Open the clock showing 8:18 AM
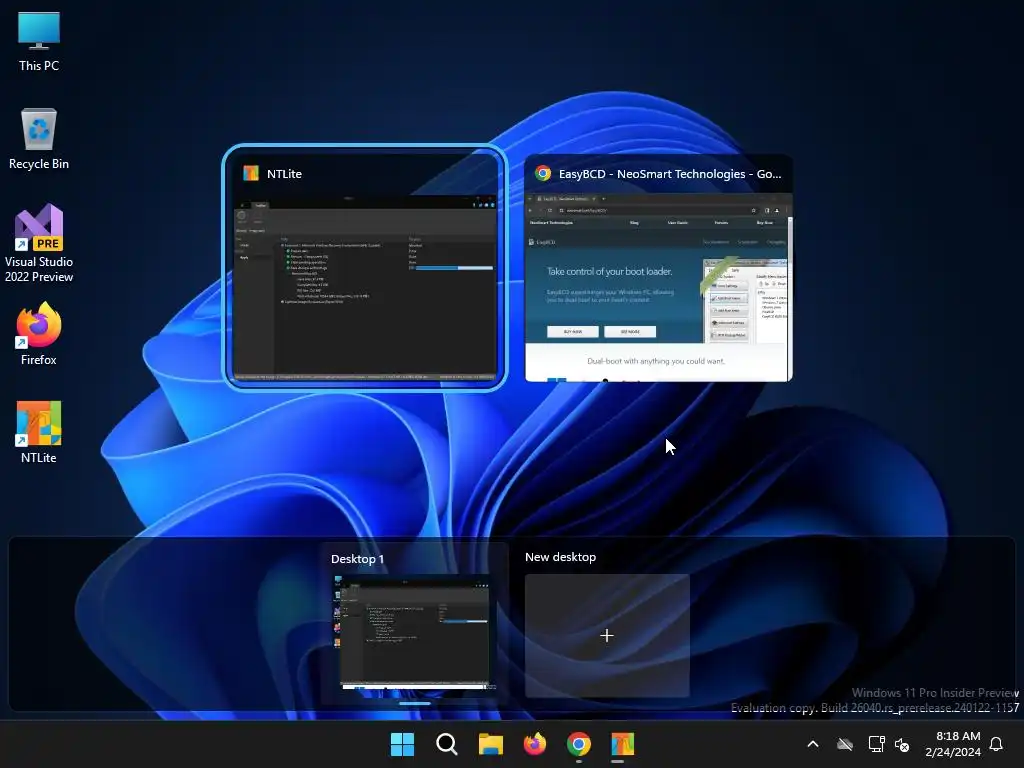This screenshot has height=768, width=1024. coord(953,744)
